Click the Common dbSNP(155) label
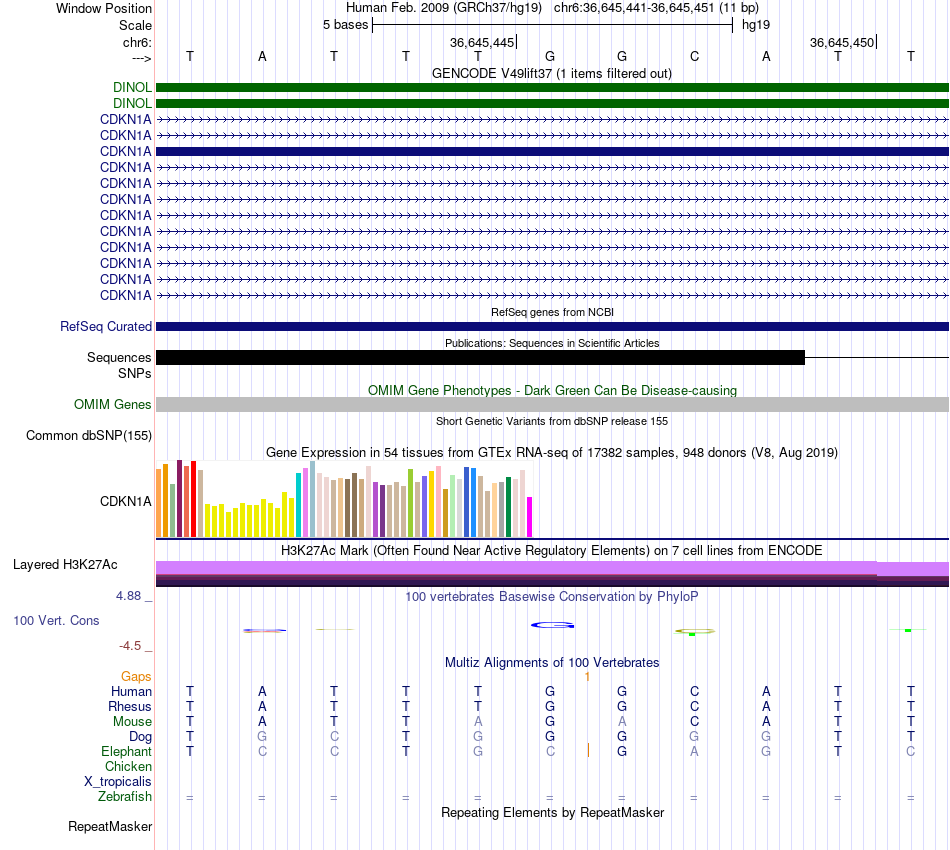The width and height of the screenshot is (950, 850). pyautogui.click(x=89, y=436)
